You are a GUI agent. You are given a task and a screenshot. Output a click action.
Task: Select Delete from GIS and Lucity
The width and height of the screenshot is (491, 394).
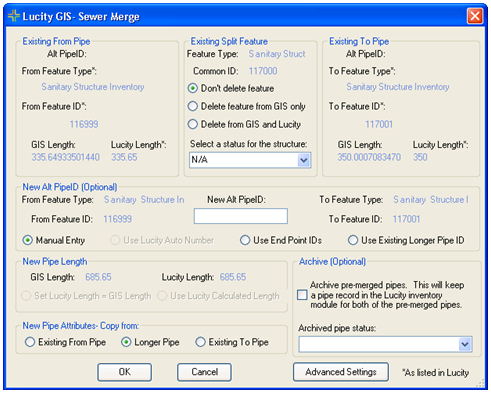pyautogui.click(x=244, y=124)
